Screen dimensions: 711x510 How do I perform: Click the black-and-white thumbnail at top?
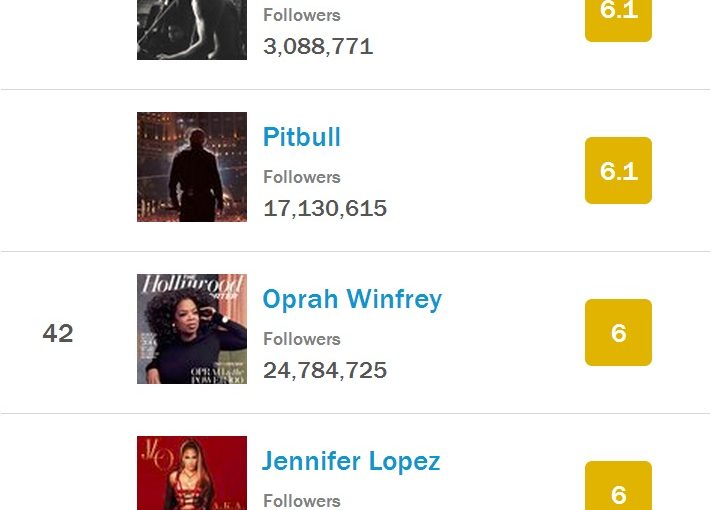pyautogui.click(x=192, y=29)
